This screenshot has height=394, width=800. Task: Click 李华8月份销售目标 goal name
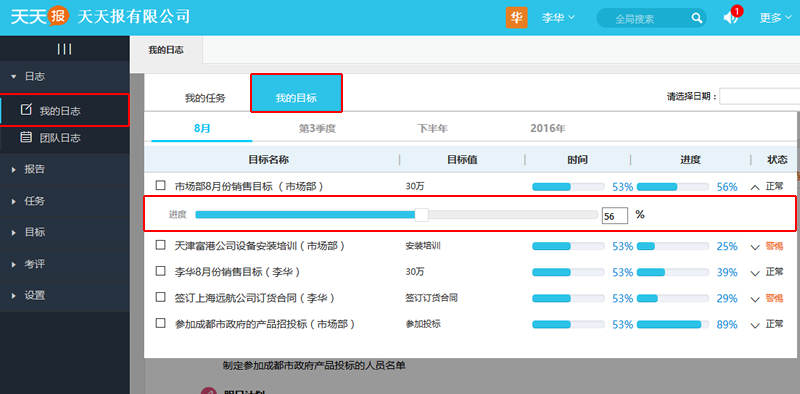pos(237,273)
